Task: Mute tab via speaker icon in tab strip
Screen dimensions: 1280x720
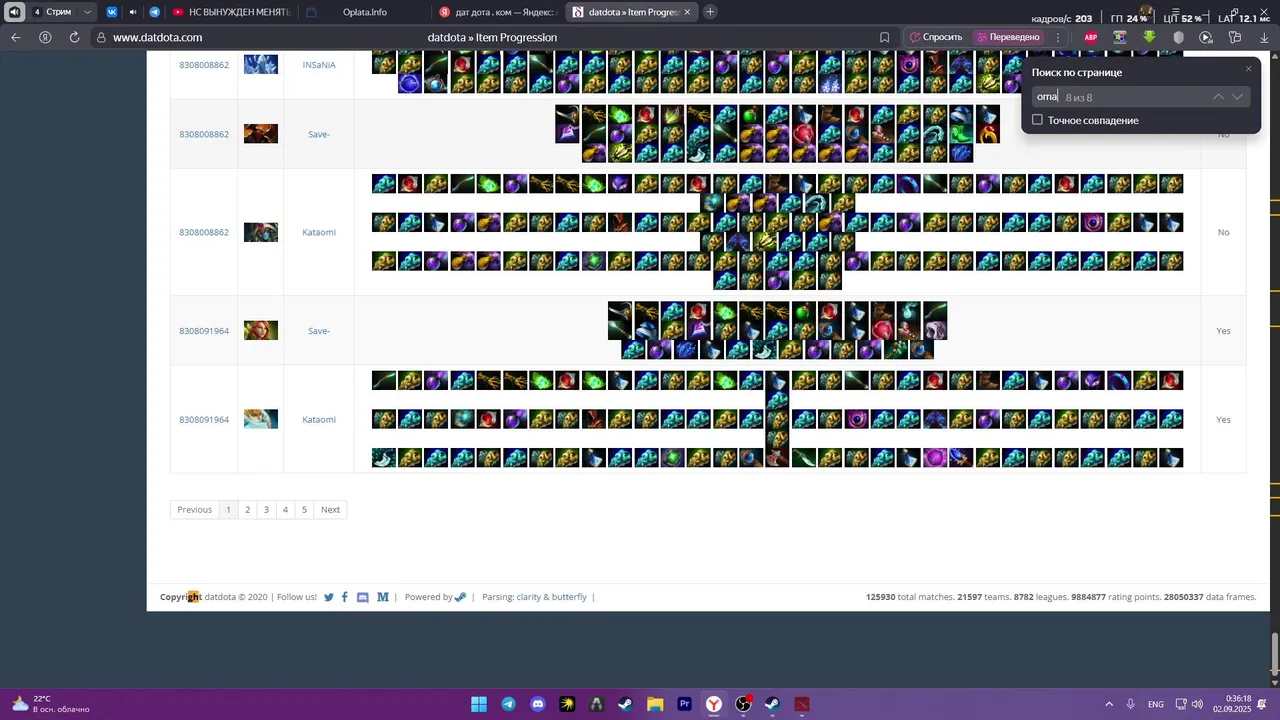Action: [x=133, y=12]
